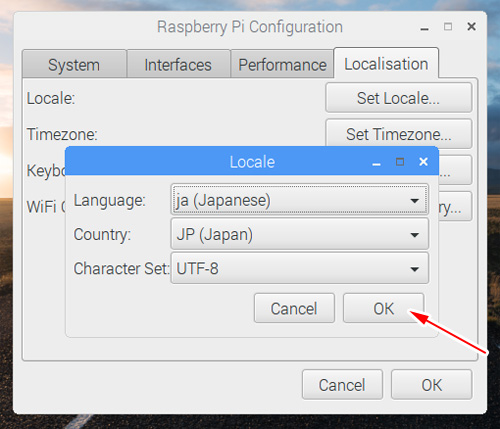Click the Set Timezone... button
This screenshot has width=500, height=429.
[x=399, y=134]
